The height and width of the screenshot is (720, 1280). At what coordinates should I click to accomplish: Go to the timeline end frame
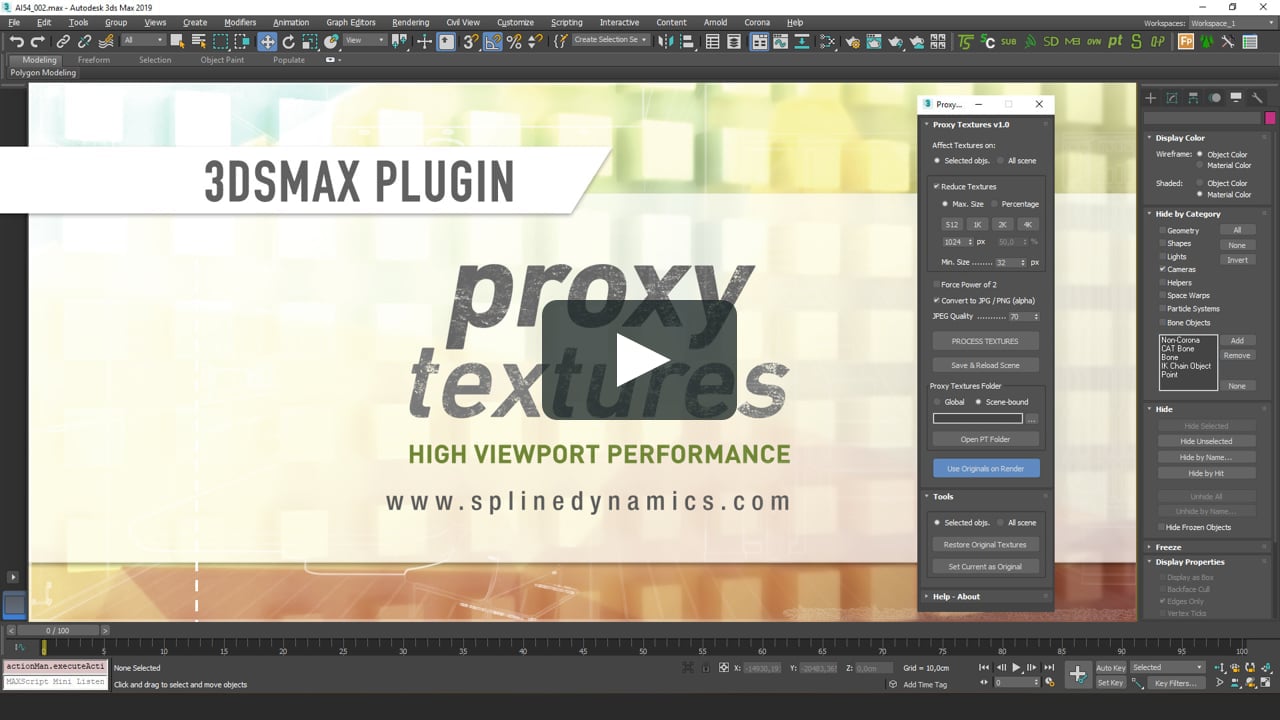(1049, 667)
